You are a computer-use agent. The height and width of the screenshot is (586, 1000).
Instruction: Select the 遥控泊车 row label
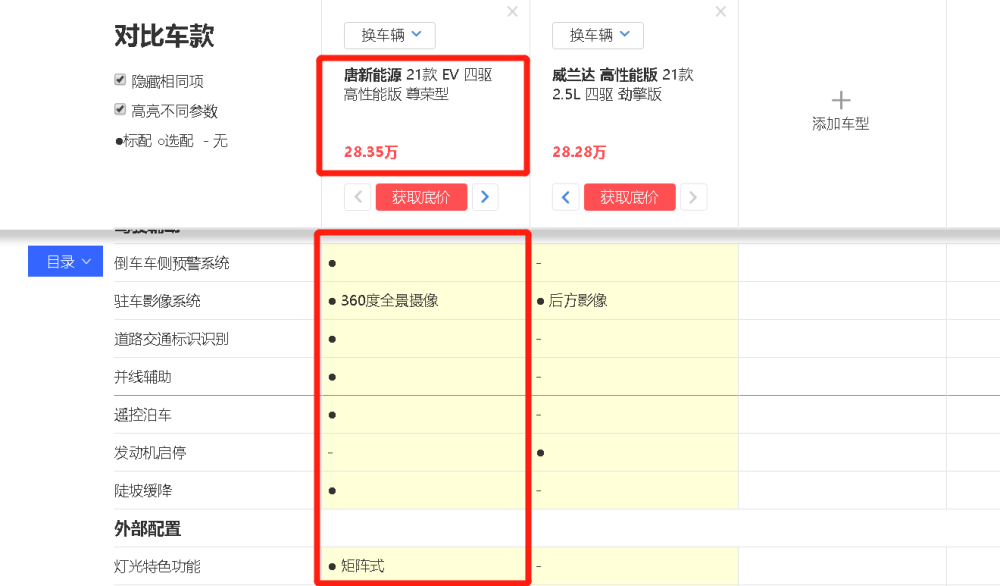pos(143,415)
